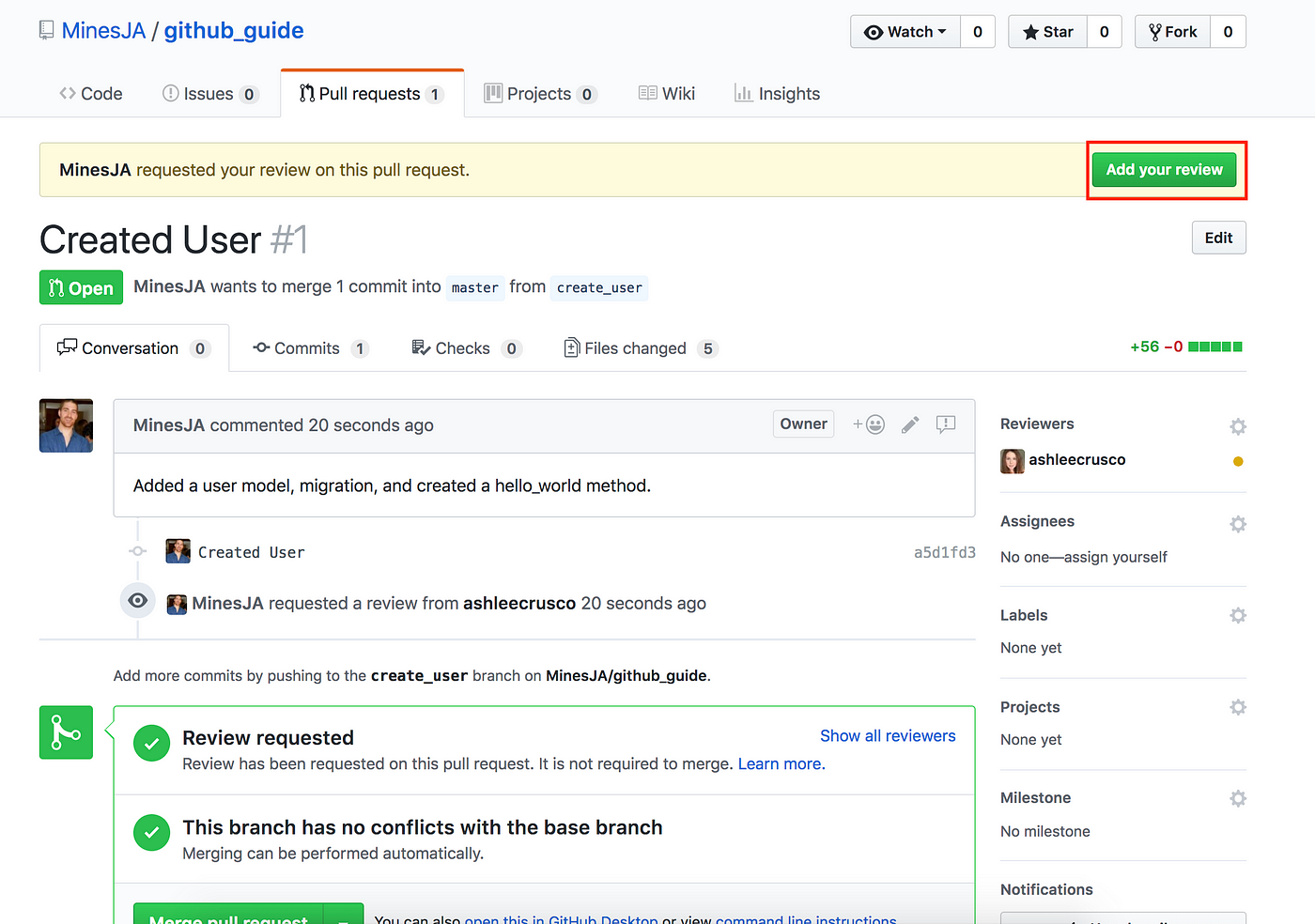Screen dimensions: 1315x924
Task: Click the pending review yellow dot
Action: pos(1238,461)
